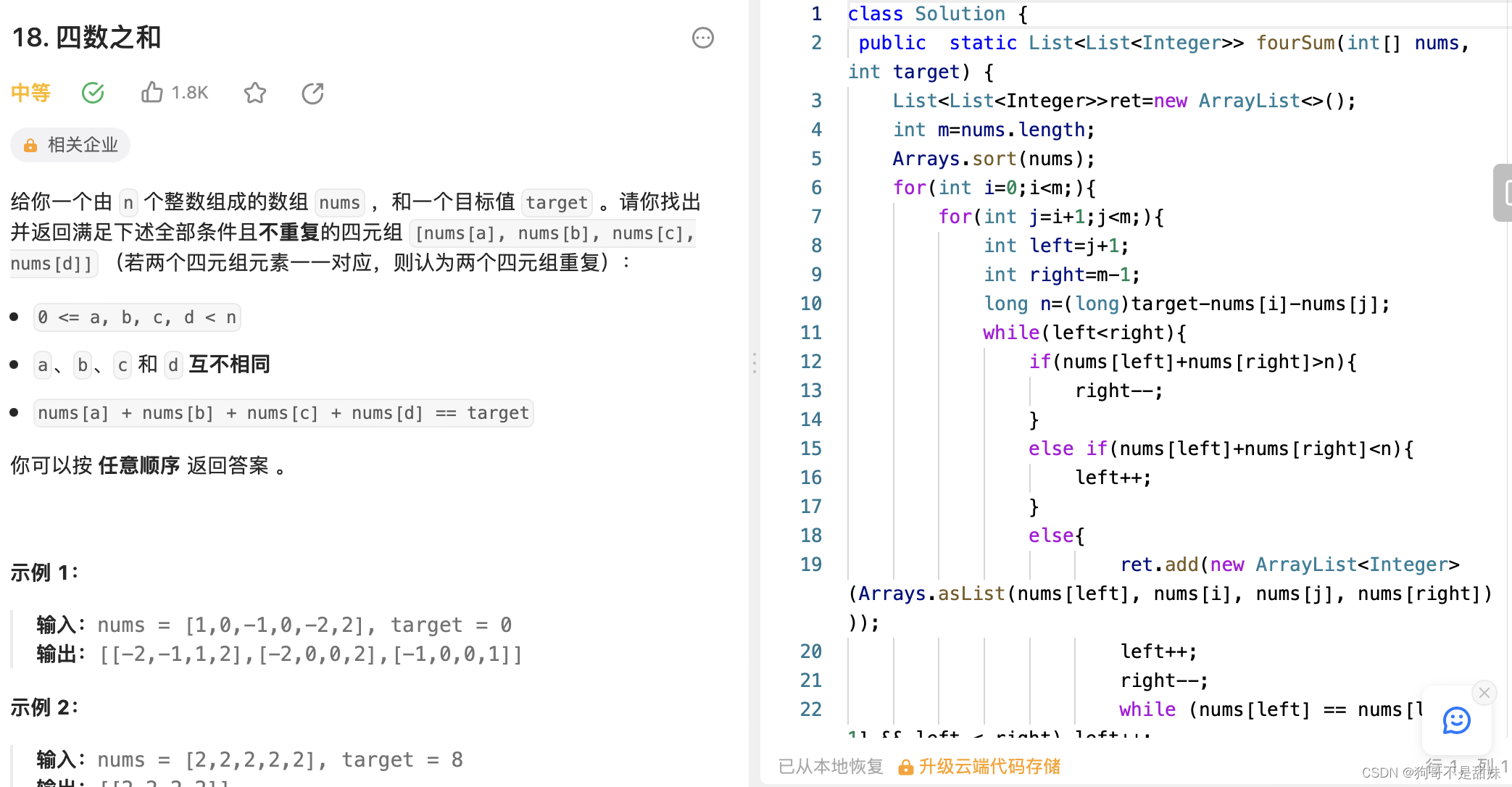Image resolution: width=1512 pixels, height=787 pixels.
Task: Click 升级云端代码存储 upgrade link
Action: pos(989,767)
